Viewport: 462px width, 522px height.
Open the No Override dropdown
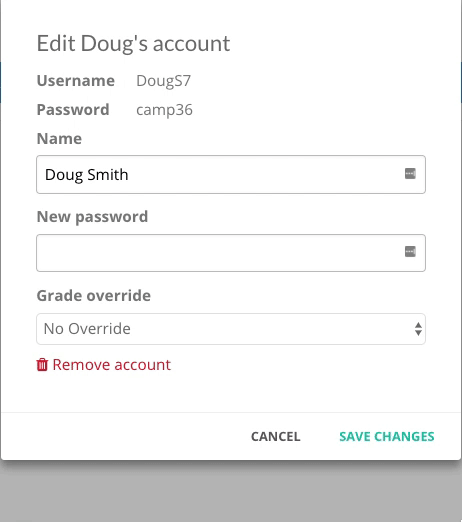(231, 329)
